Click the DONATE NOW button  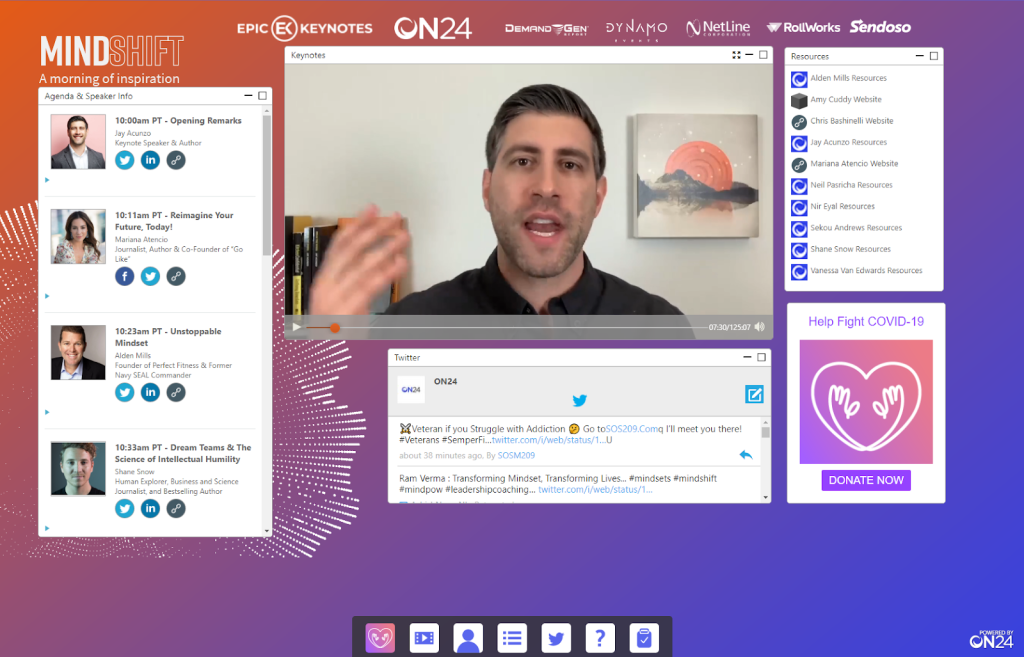point(866,481)
